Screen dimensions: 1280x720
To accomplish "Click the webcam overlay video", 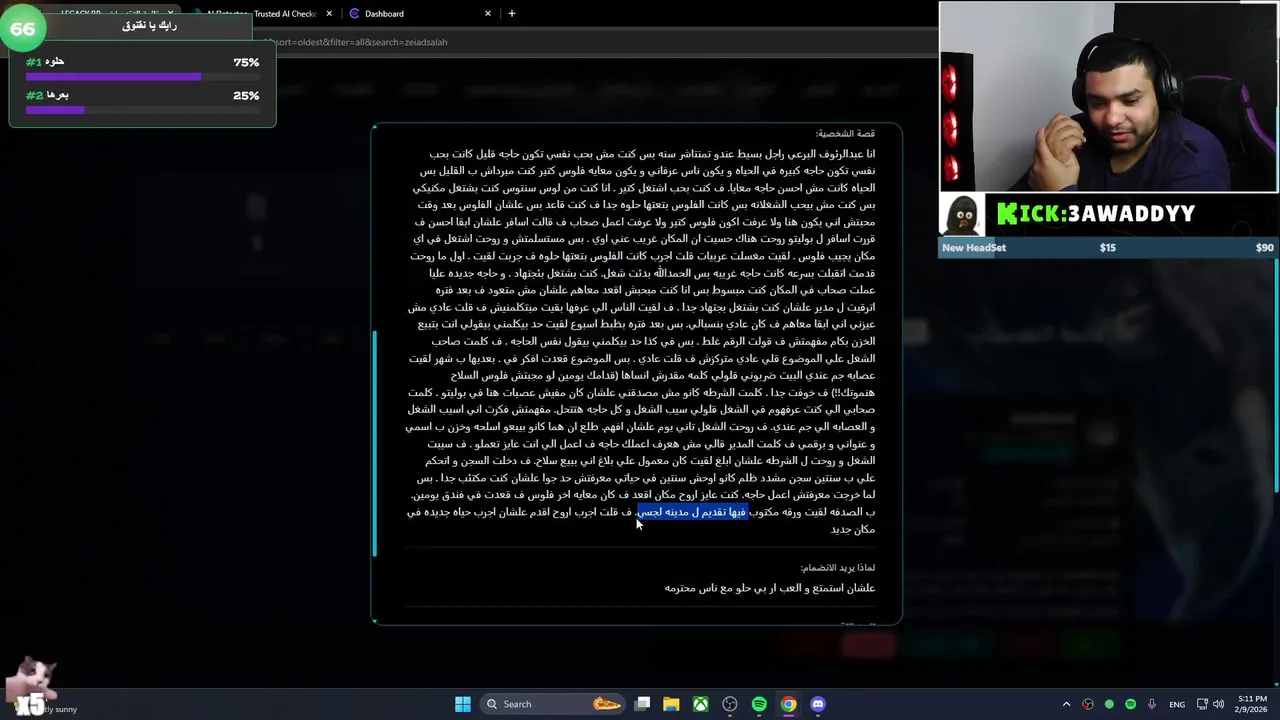I will 1108,96.
